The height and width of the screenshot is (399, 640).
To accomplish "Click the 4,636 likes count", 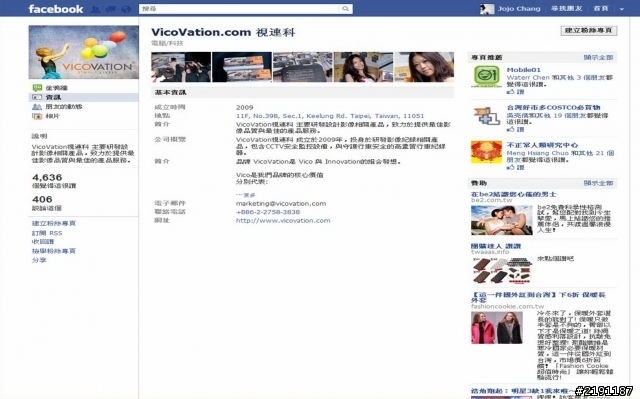I will [47, 177].
